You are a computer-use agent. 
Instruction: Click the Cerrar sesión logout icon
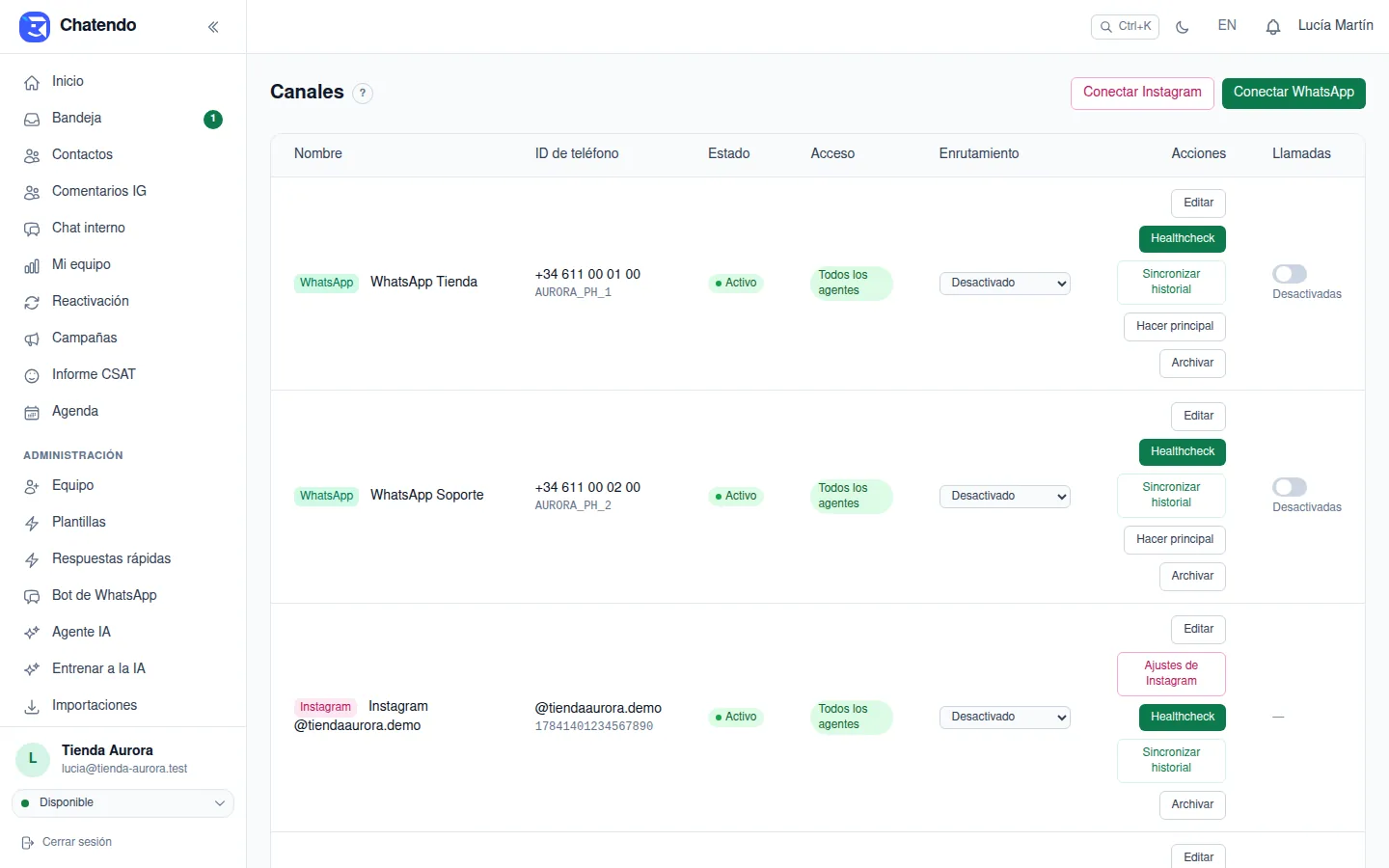(28, 843)
